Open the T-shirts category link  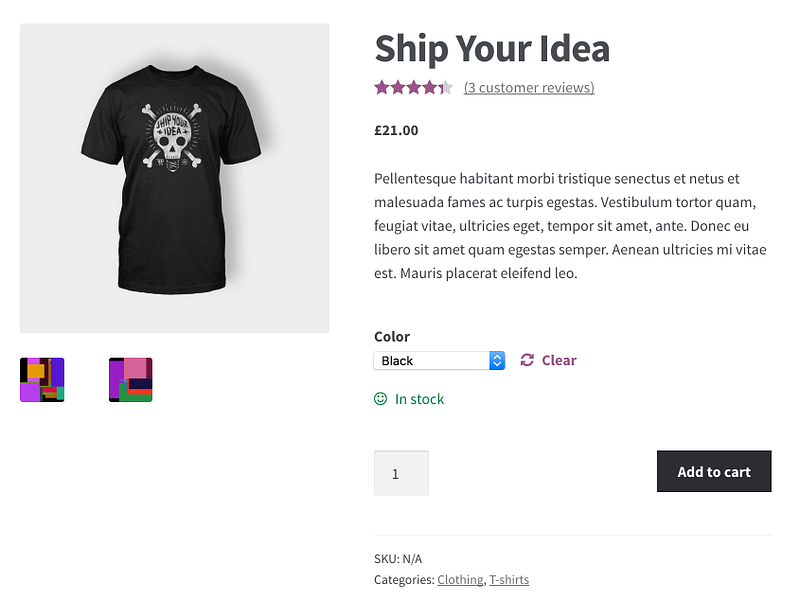tap(509, 580)
